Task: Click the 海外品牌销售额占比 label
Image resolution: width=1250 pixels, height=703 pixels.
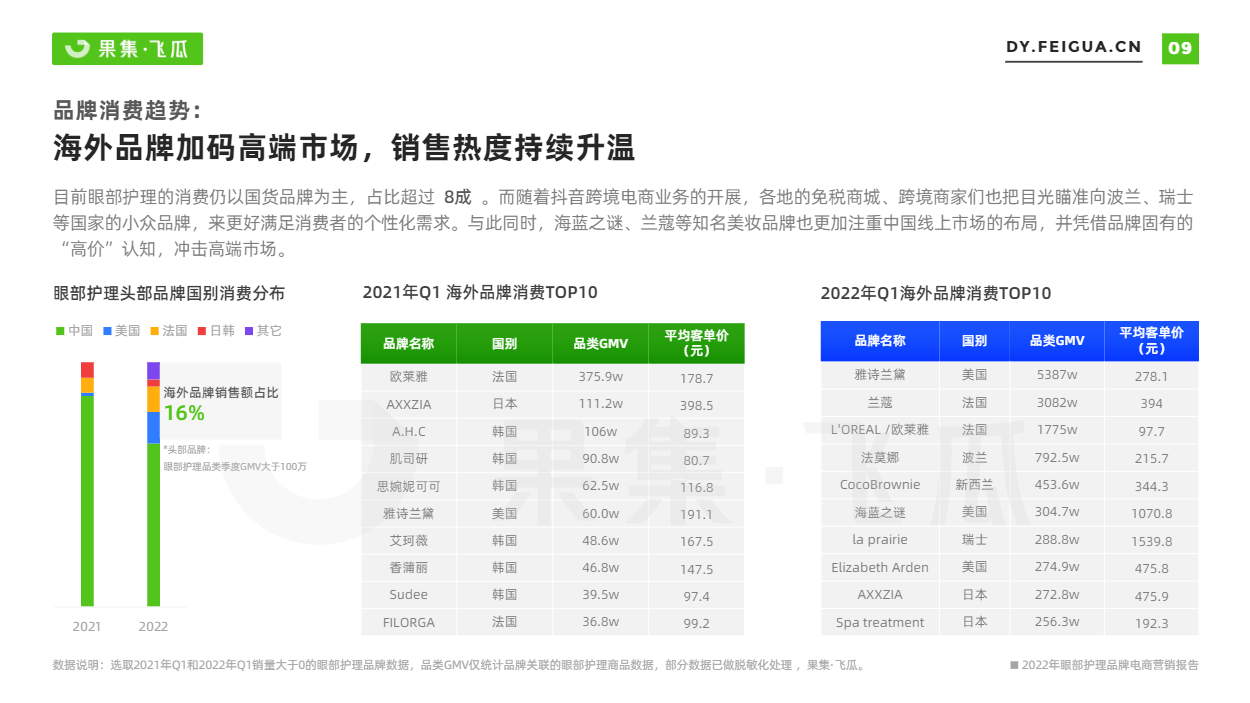Action: pos(221,393)
